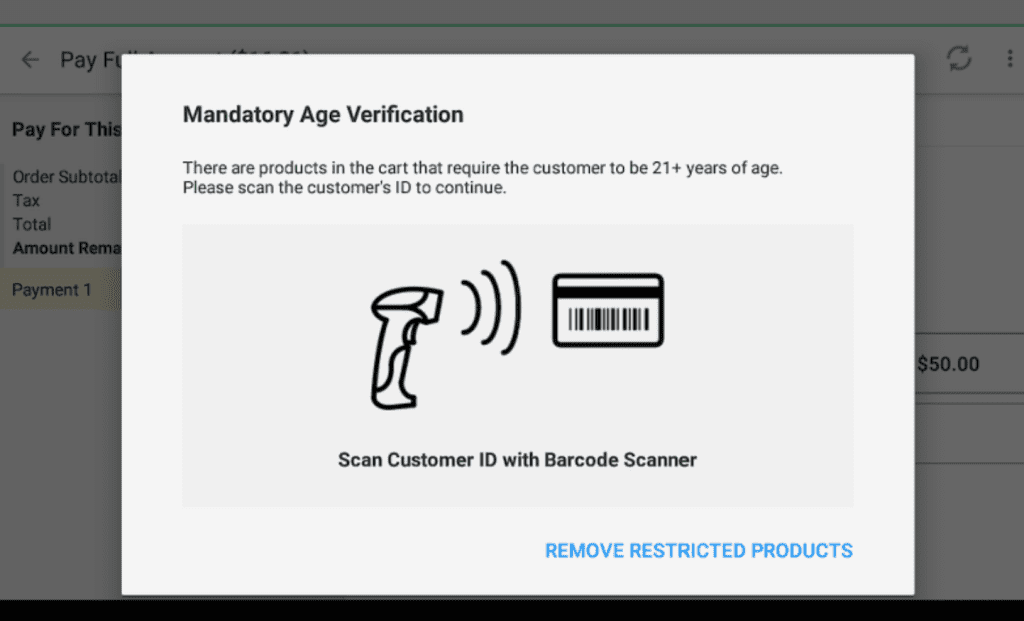Viewport: 1024px width, 621px height.
Task: Click the scanner signal waves icon
Action: (x=491, y=308)
